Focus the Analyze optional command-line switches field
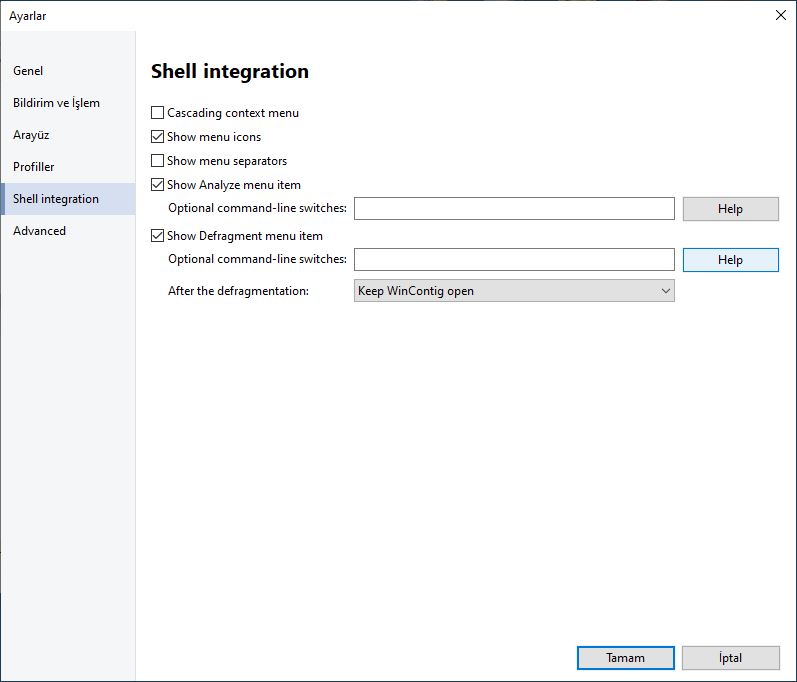797x682 pixels. (x=514, y=208)
